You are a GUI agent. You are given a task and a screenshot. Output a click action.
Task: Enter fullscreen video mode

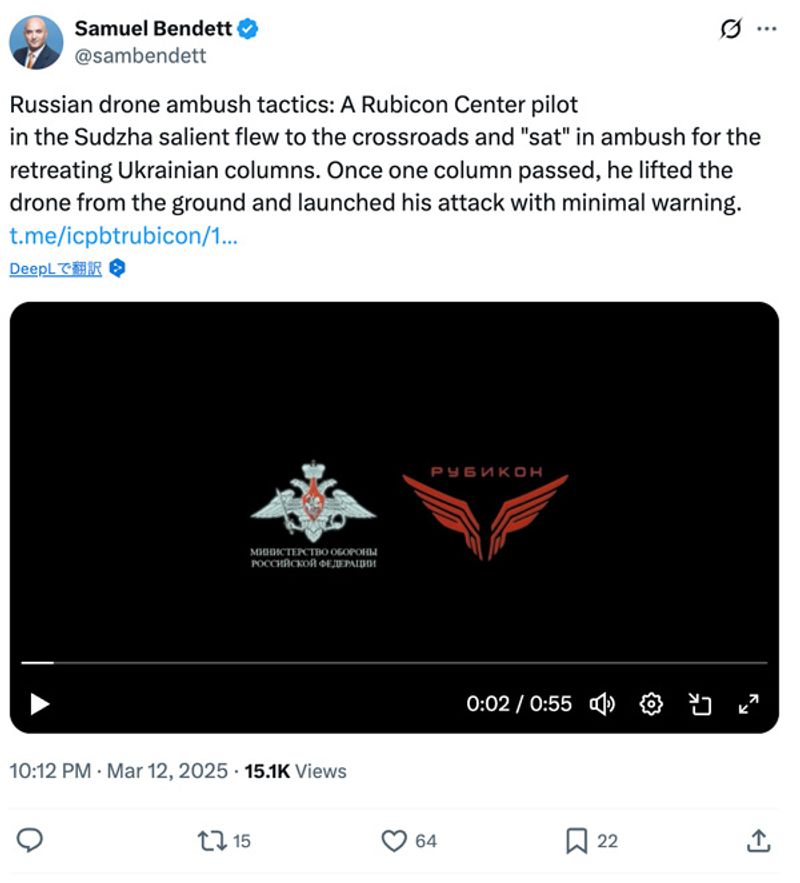point(748,704)
